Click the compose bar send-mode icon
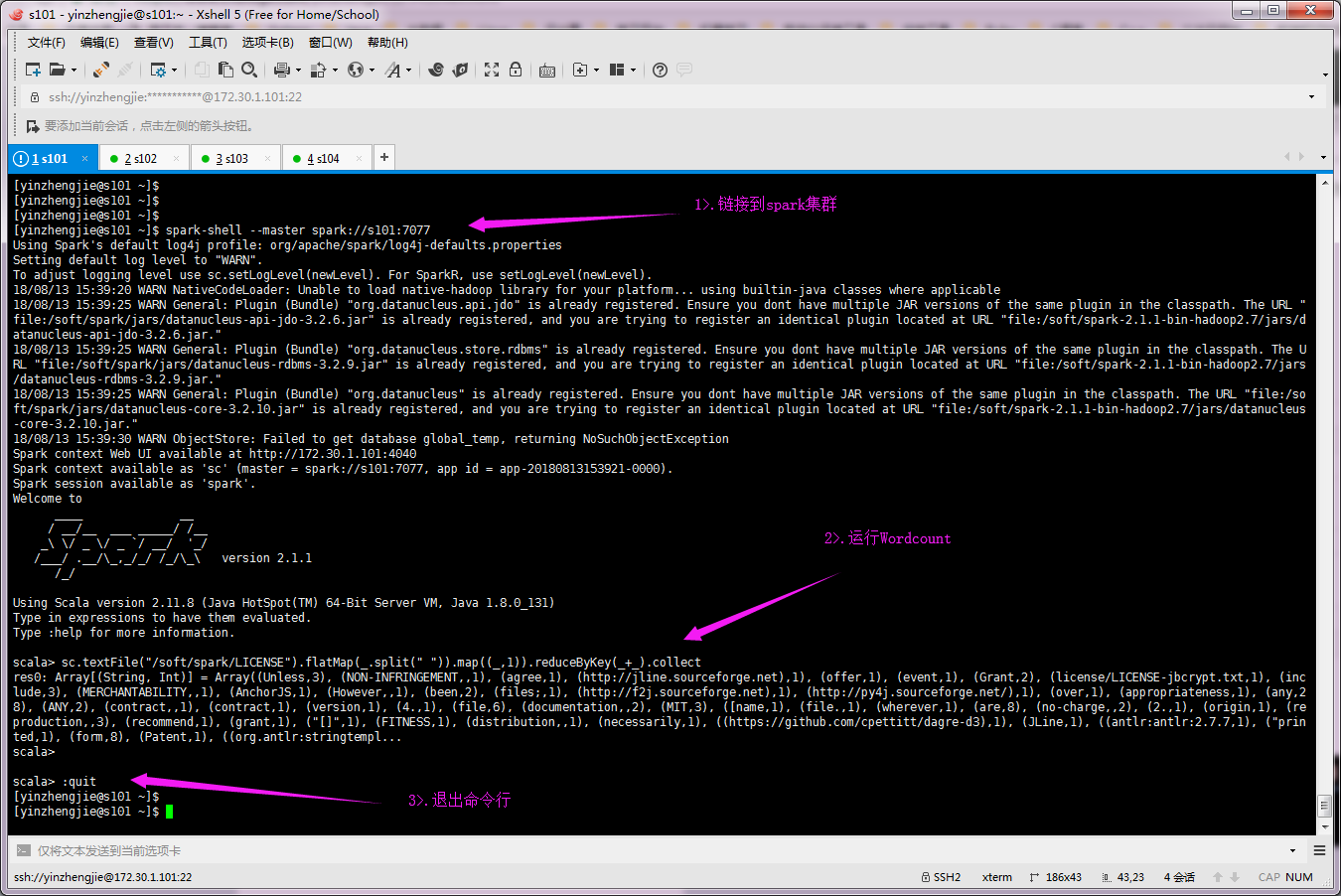 (23, 850)
